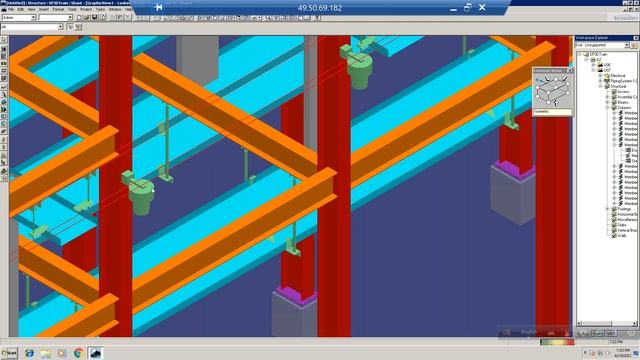The height and width of the screenshot is (360, 640).
Task: Open the Workspace Explorer filter dropdown
Action: click(x=627, y=45)
